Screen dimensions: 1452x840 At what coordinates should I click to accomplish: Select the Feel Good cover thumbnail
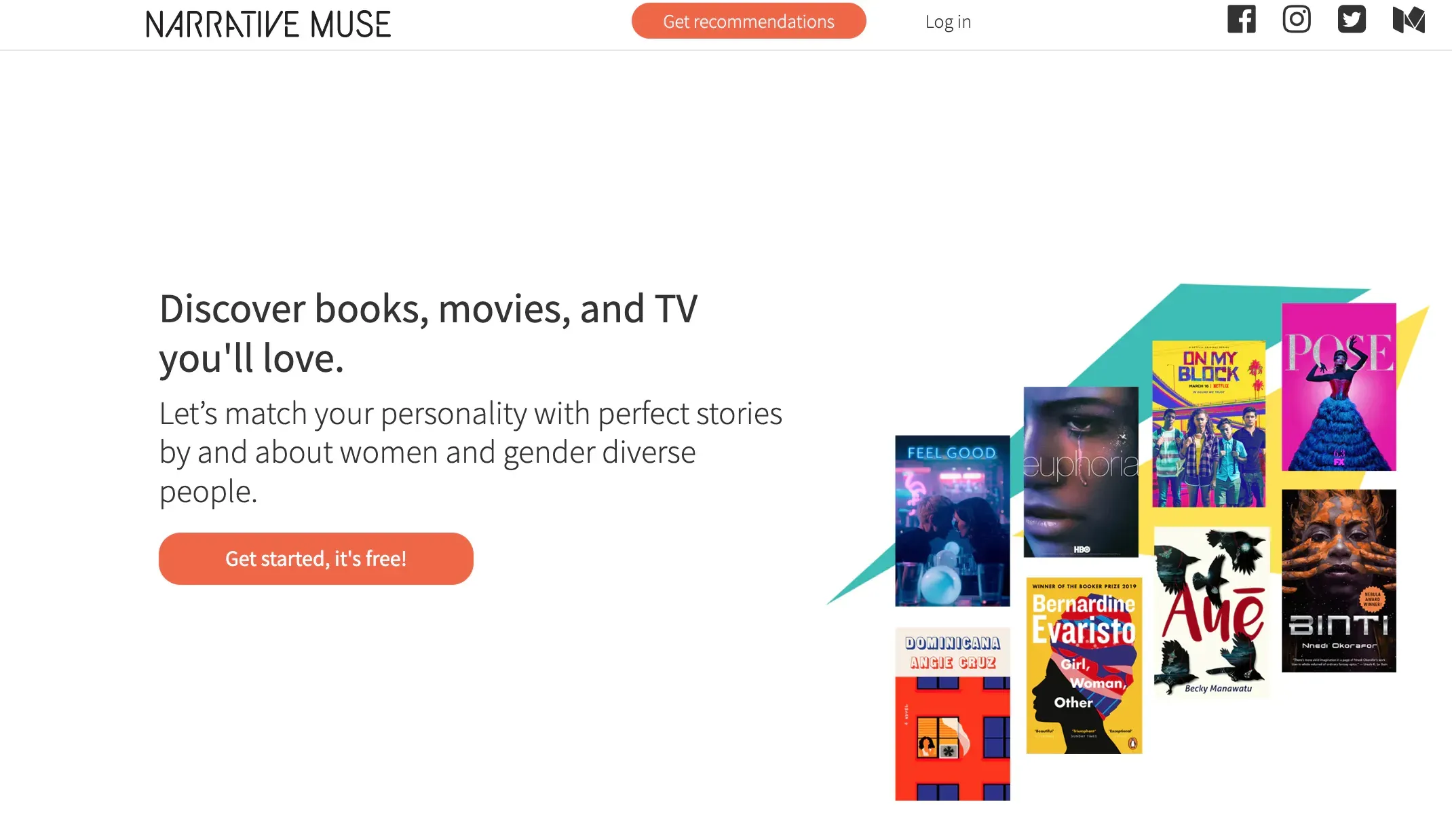952,520
